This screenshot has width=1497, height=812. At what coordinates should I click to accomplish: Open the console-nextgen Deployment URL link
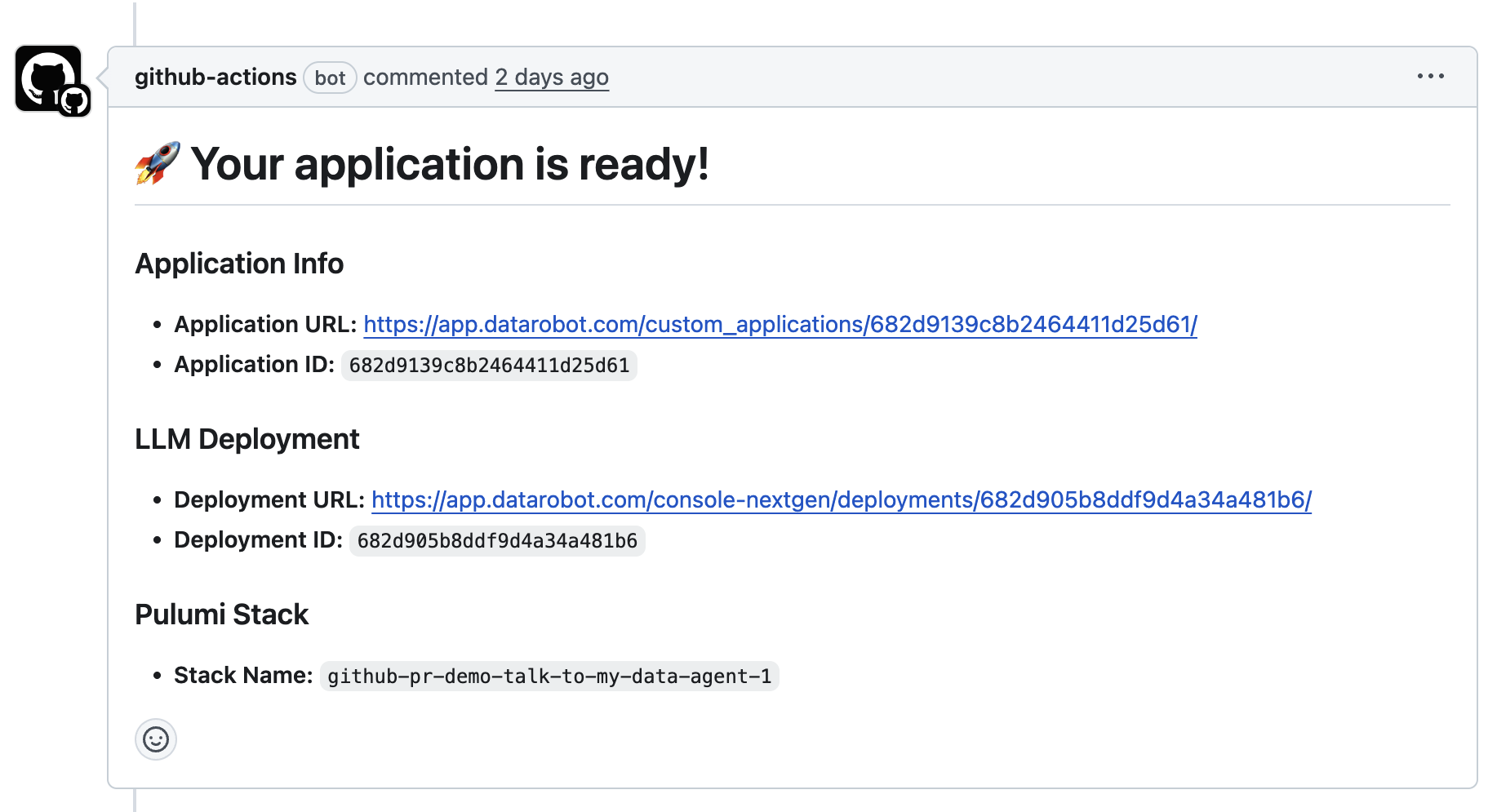[x=841, y=500]
